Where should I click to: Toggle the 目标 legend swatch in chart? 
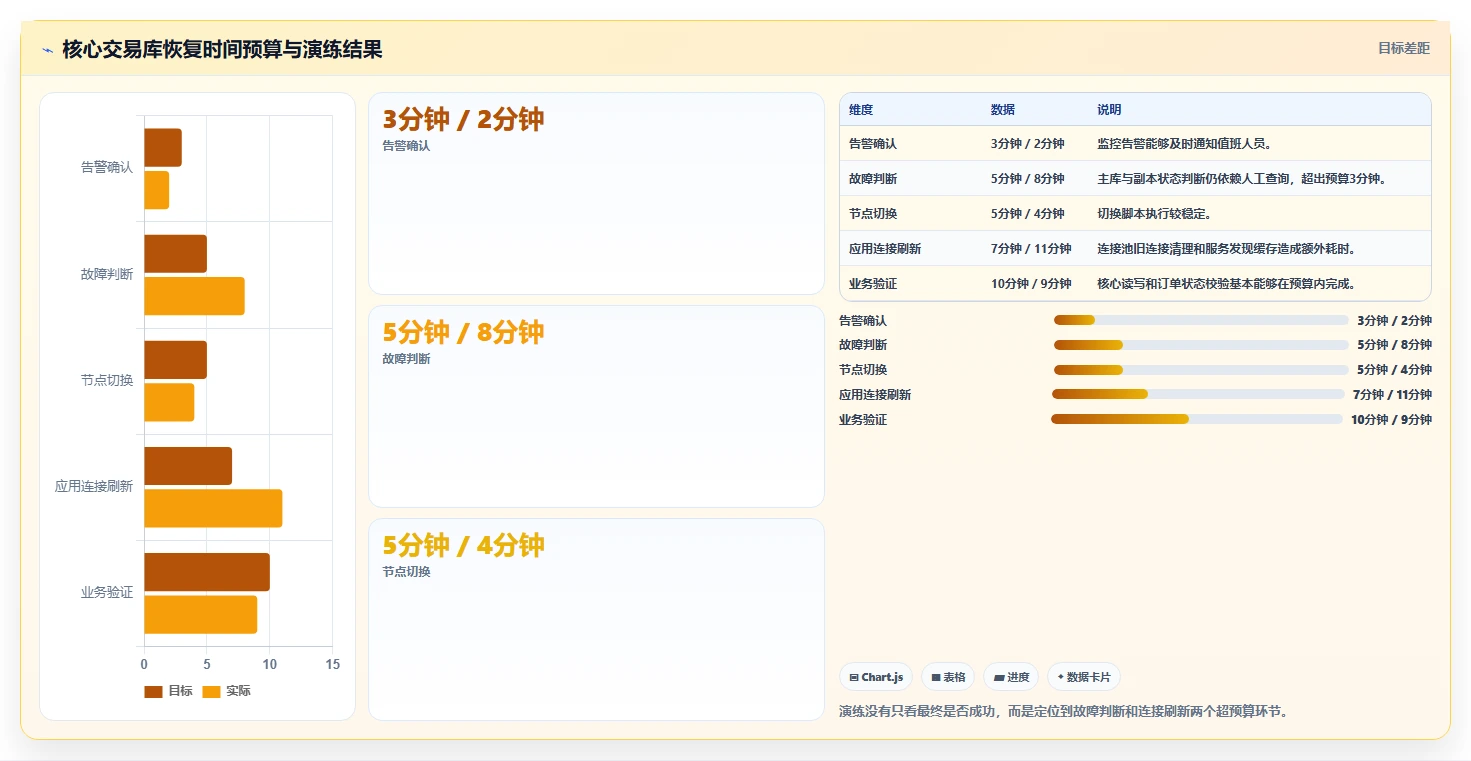(153, 691)
